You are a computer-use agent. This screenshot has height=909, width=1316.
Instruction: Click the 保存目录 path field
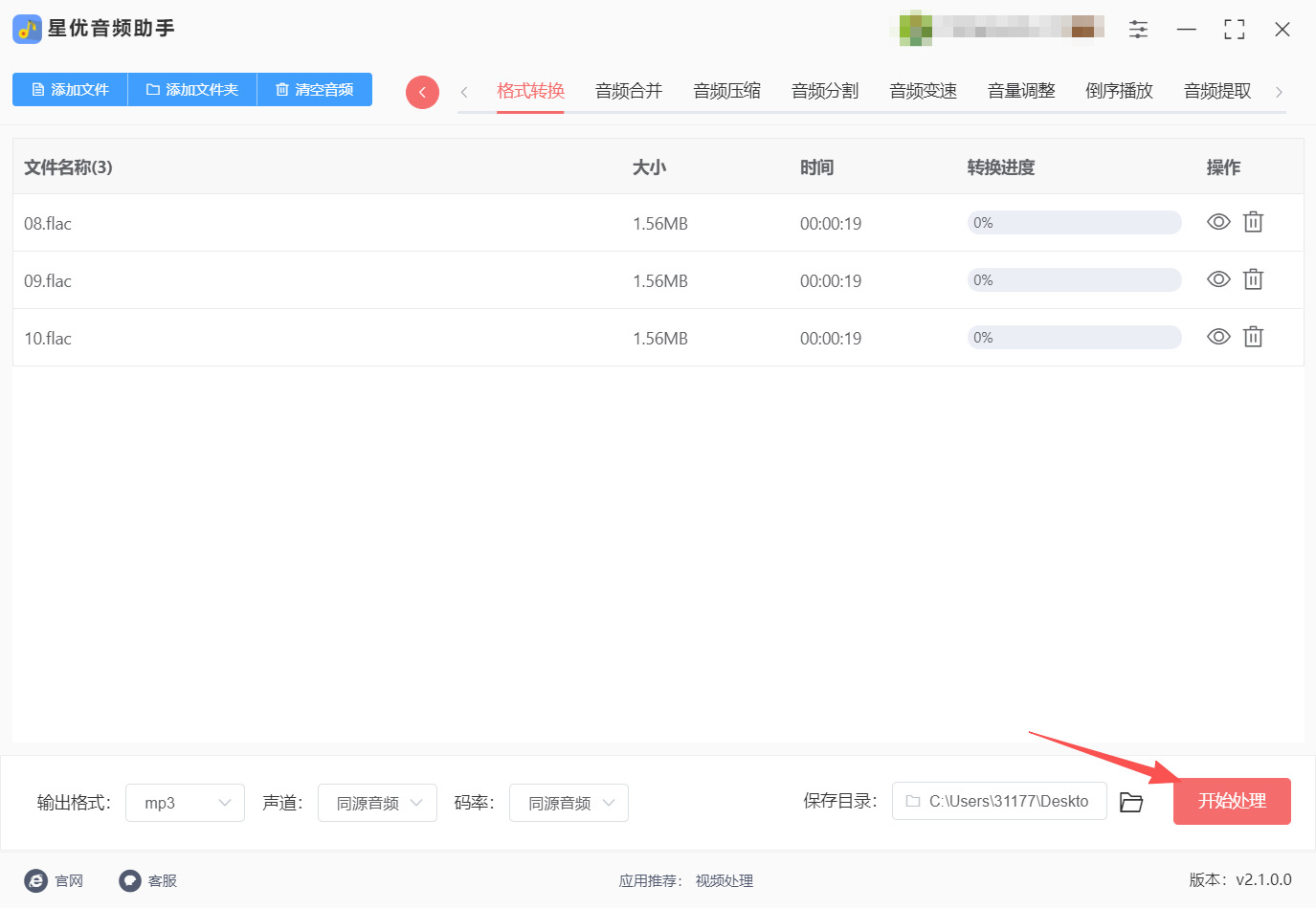point(999,801)
